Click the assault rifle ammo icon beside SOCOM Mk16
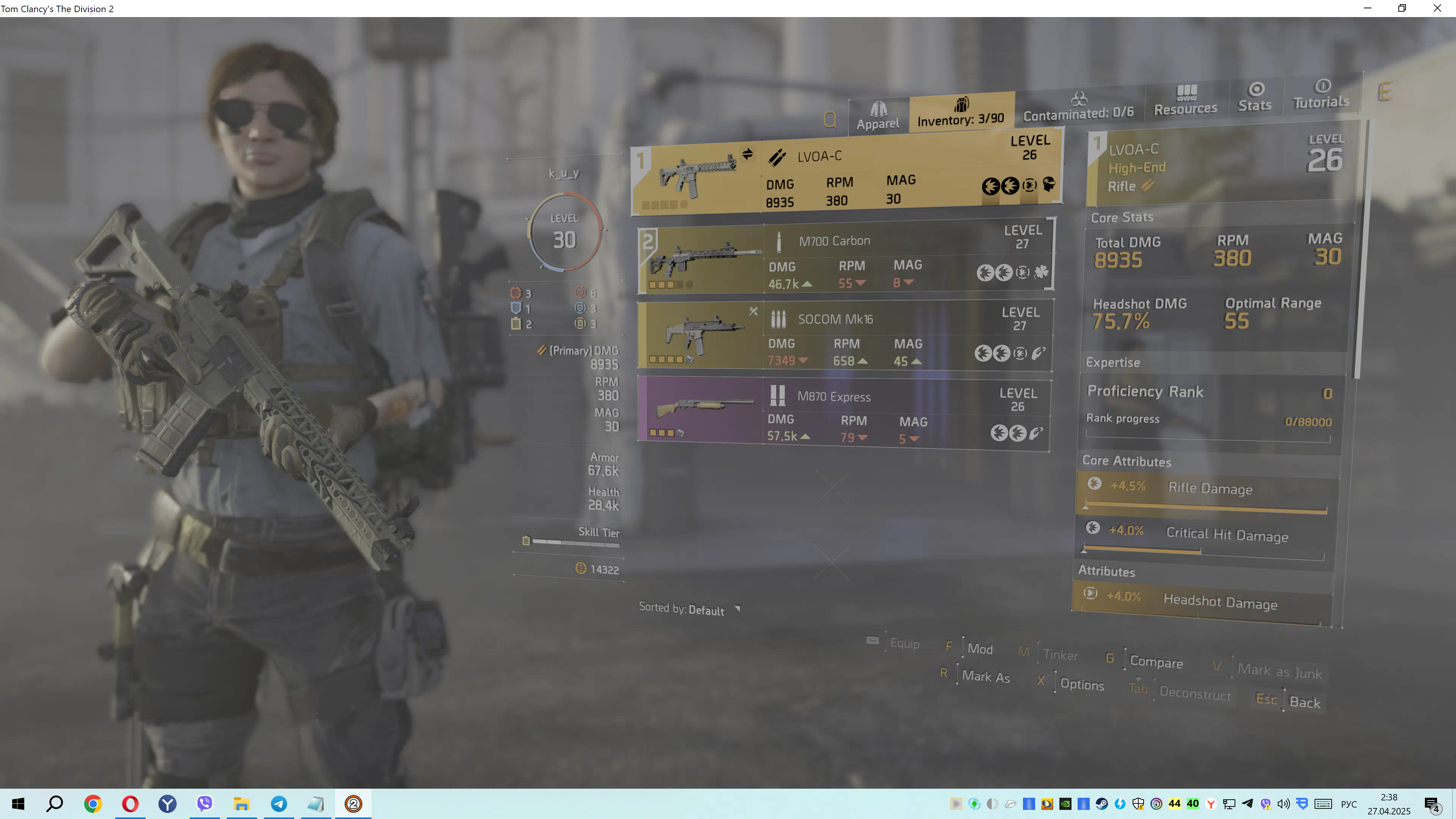 point(778,319)
